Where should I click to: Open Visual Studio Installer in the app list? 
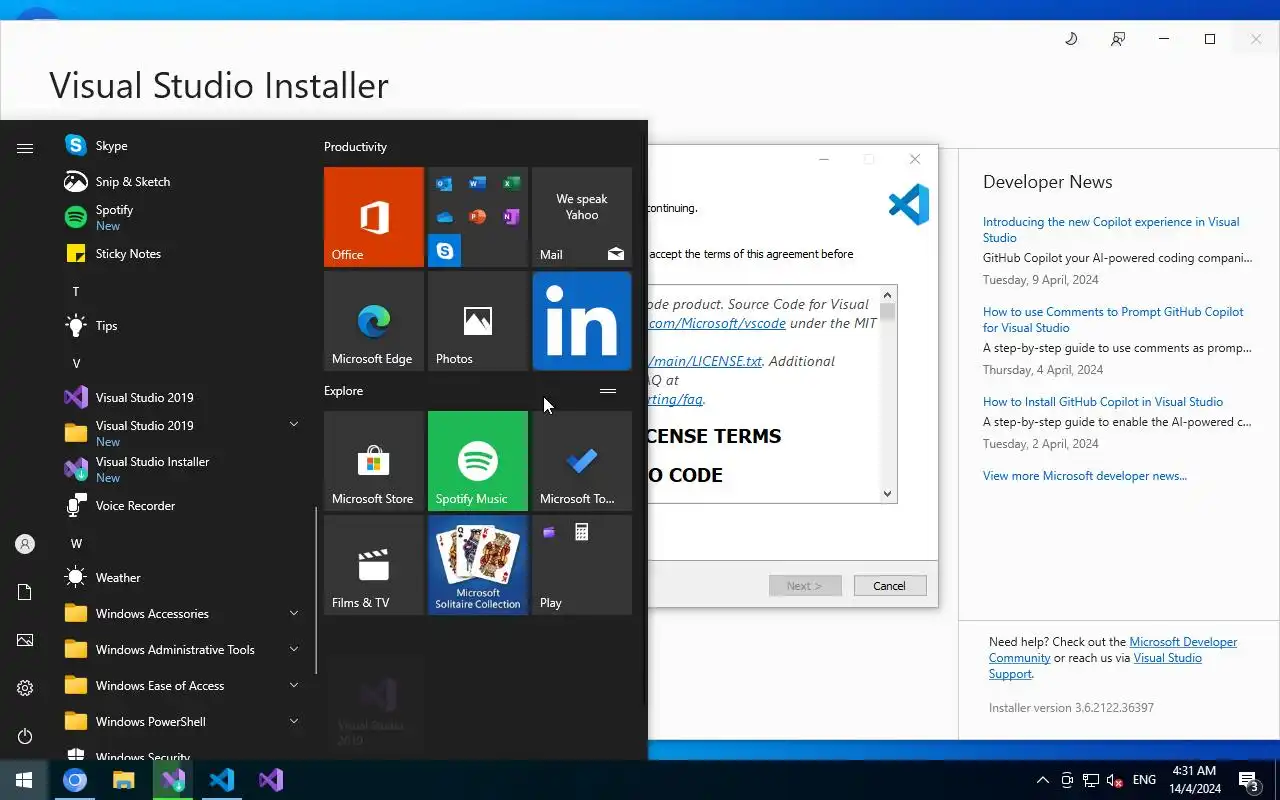pos(186,469)
